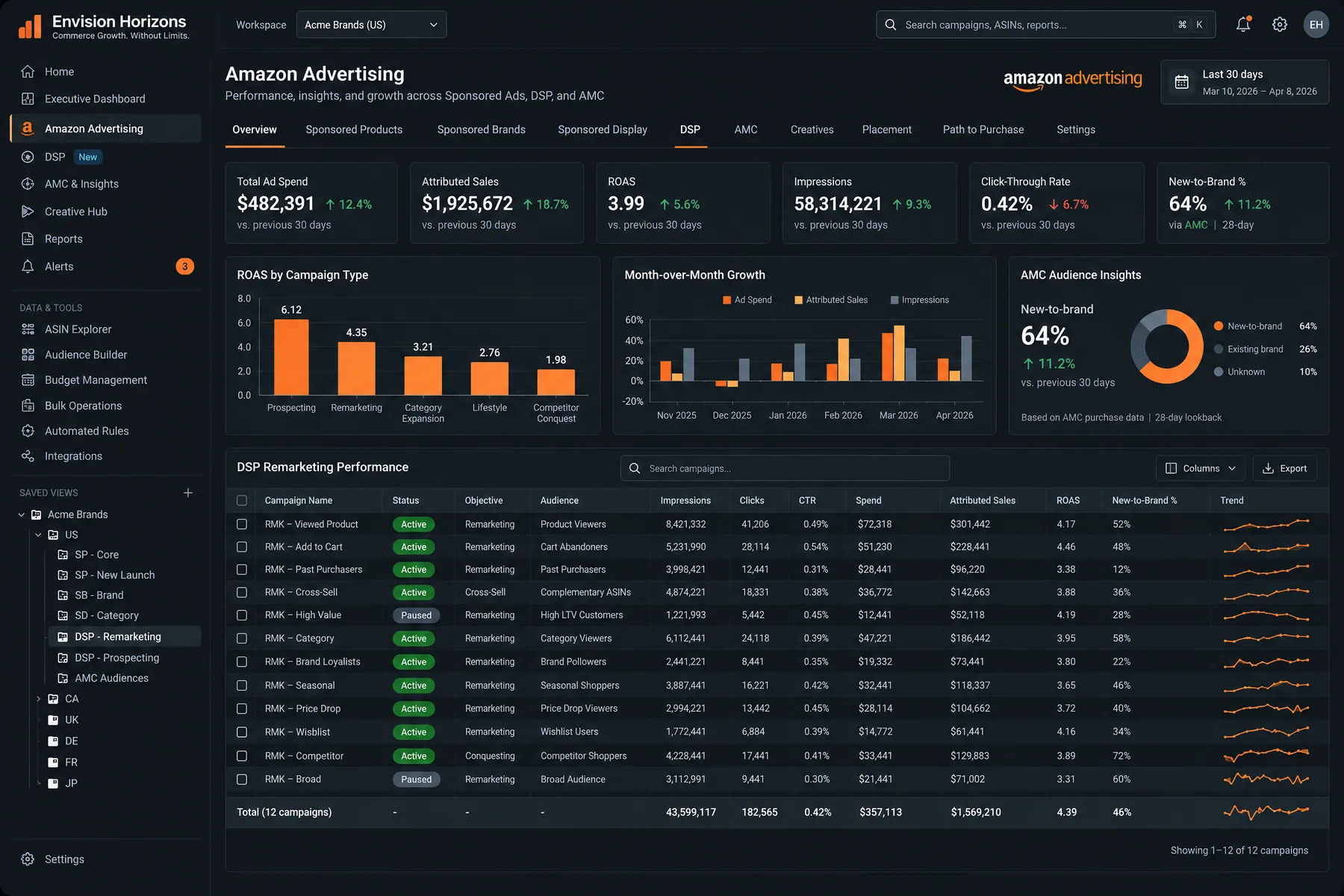Open the EH user avatar menu
Viewport: 1344px width, 896px height.
coord(1316,25)
